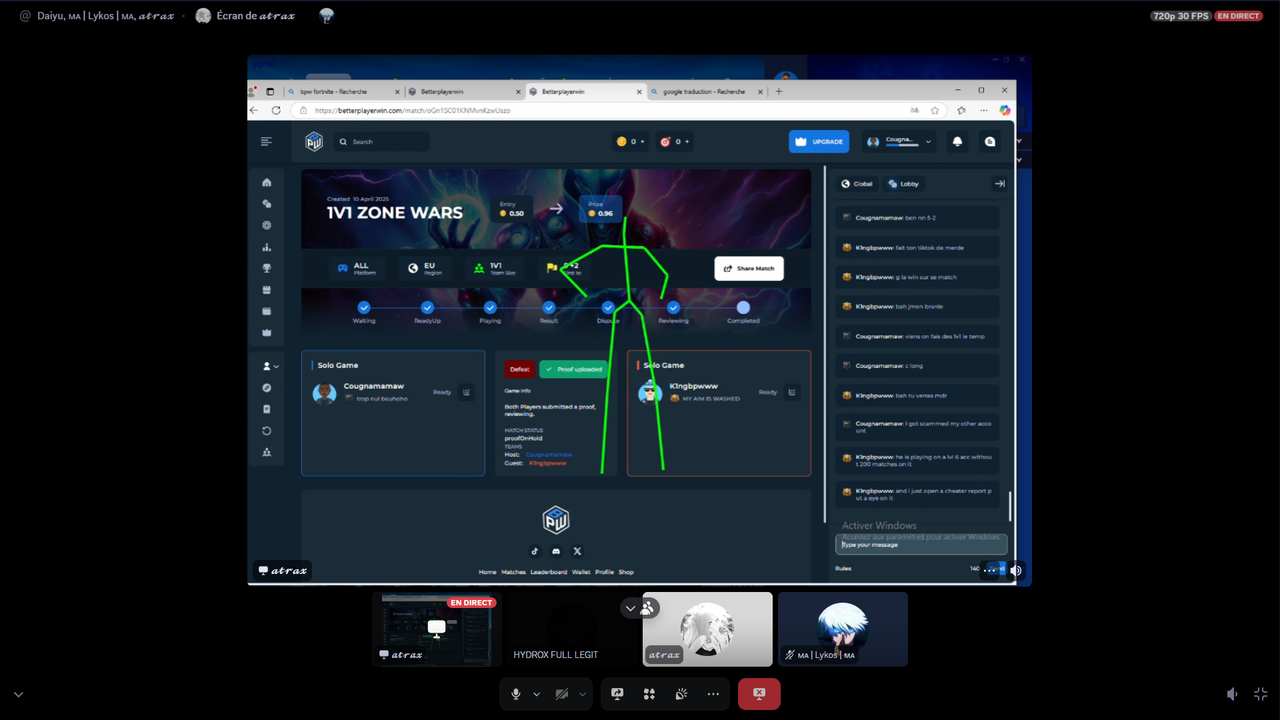This screenshot has width=1280, height=720.
Task: Open the notifications bell
Action: point(957,142)
